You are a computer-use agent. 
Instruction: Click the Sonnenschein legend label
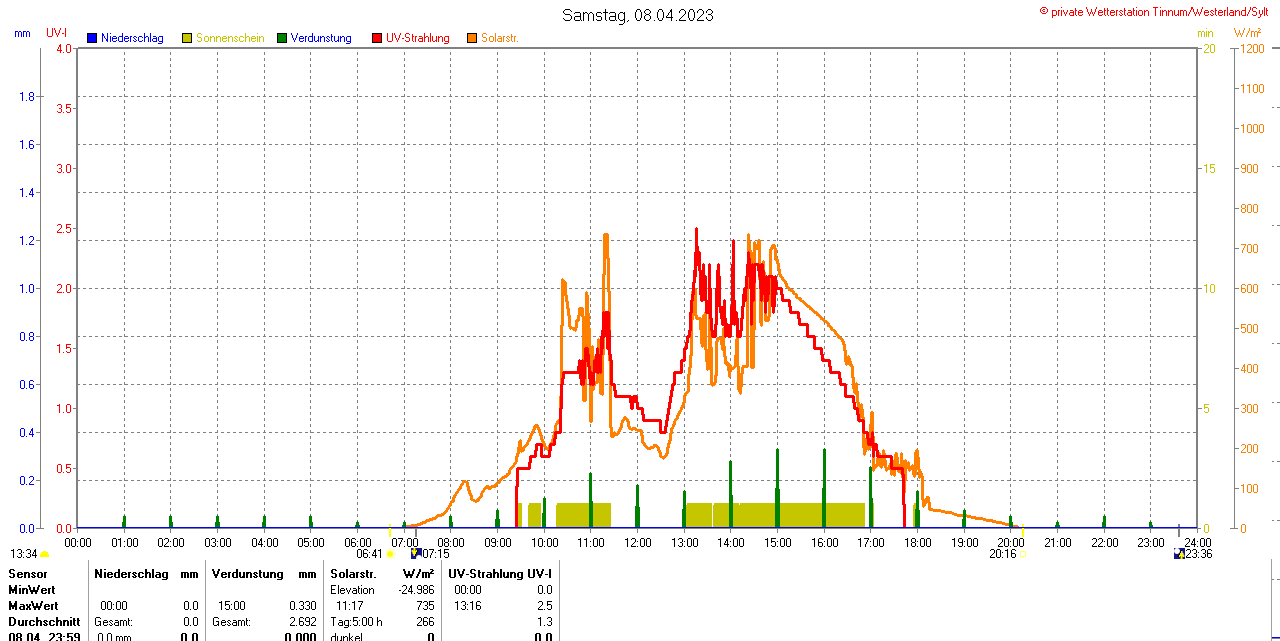[230, 38]
